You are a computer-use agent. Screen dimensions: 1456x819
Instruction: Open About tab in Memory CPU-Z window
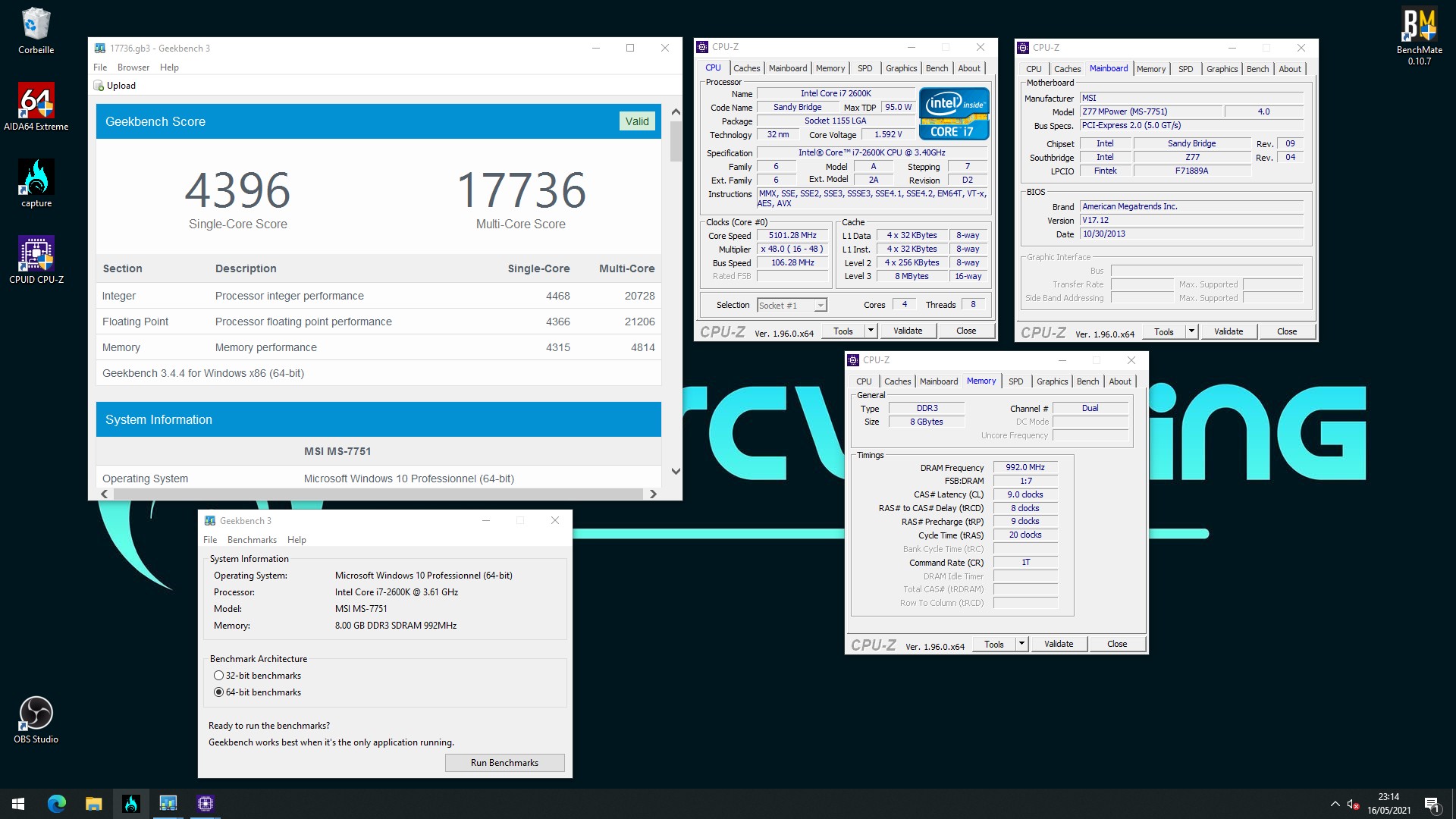pyautogui.click(x=1119, y=381)
